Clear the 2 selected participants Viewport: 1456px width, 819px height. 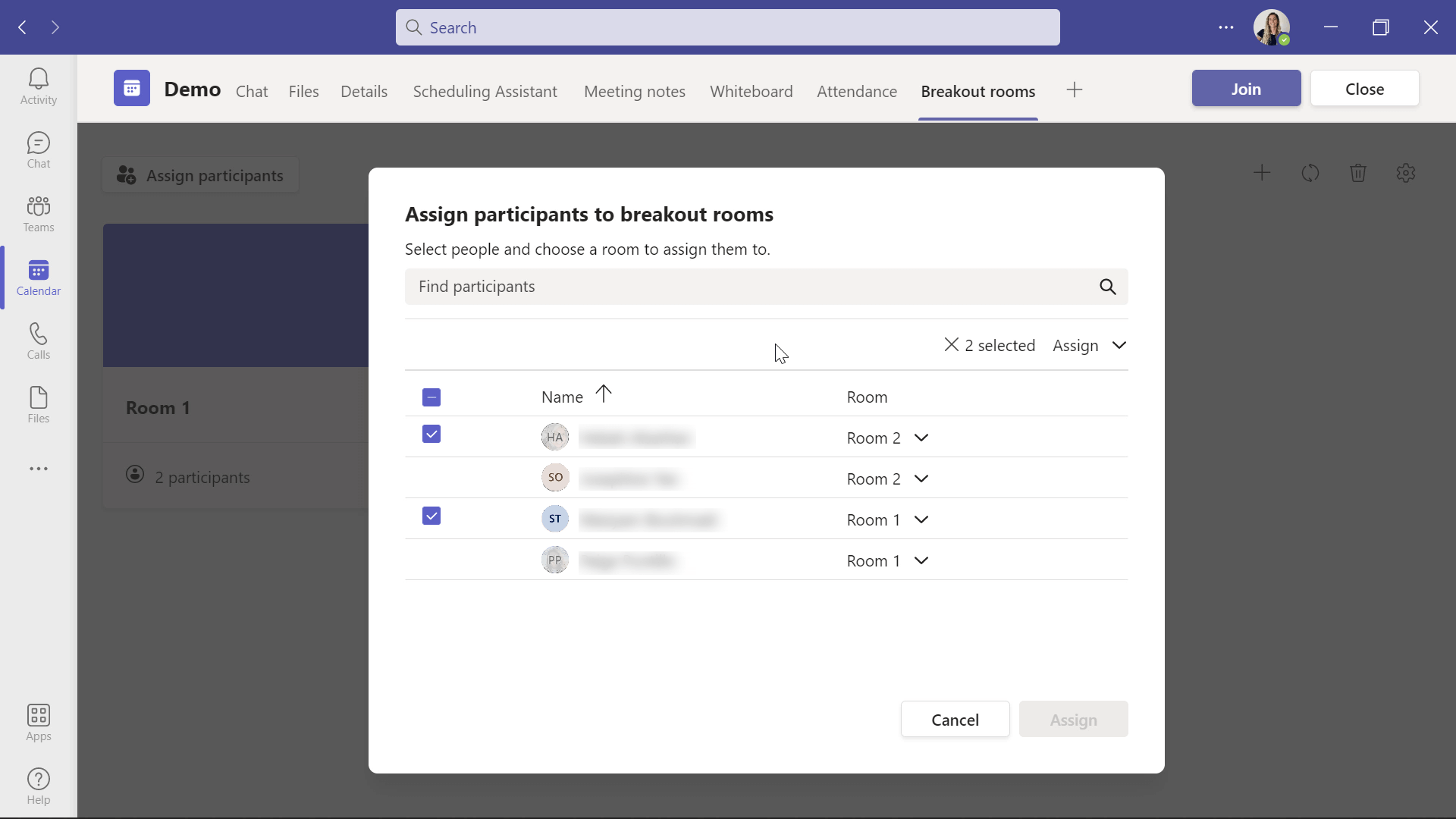point(951,345)
